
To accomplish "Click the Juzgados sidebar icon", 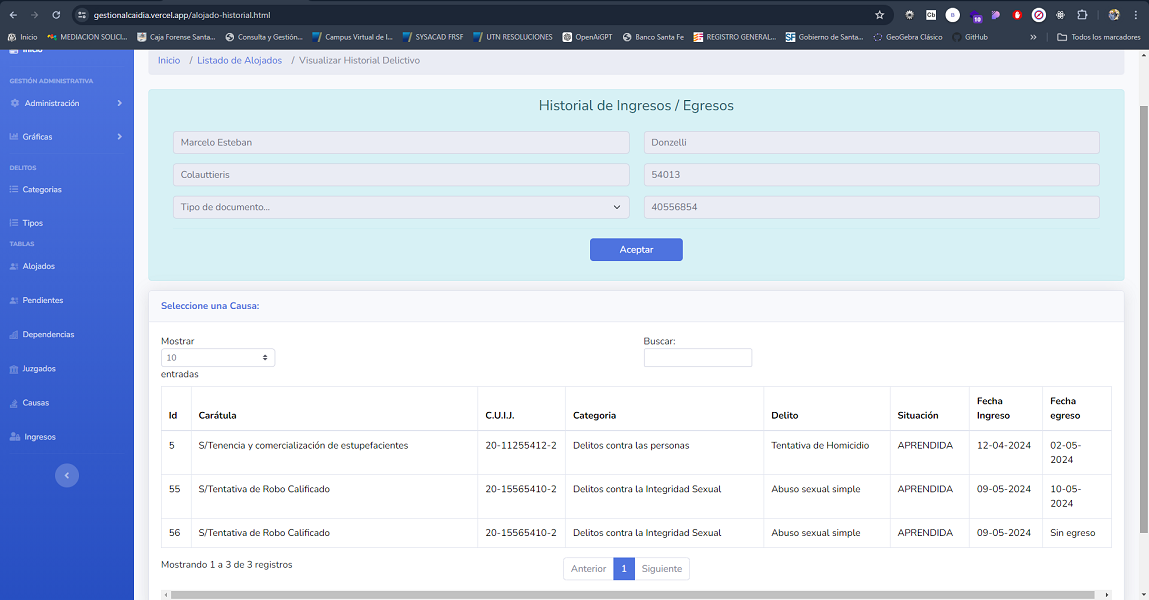I will [14, 369].
